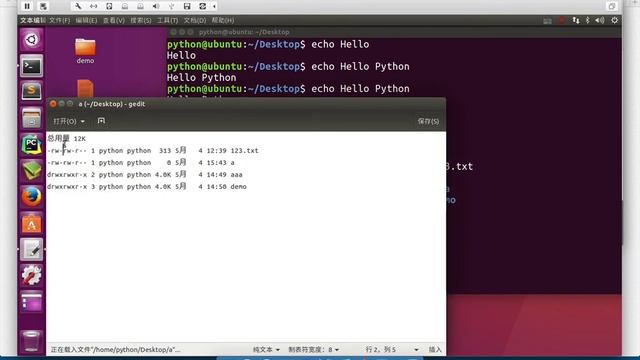Click the Bluetooth indicator in top panel
Image resolution: width=640 pixels, height=360 pixels.
coord(588,20)
